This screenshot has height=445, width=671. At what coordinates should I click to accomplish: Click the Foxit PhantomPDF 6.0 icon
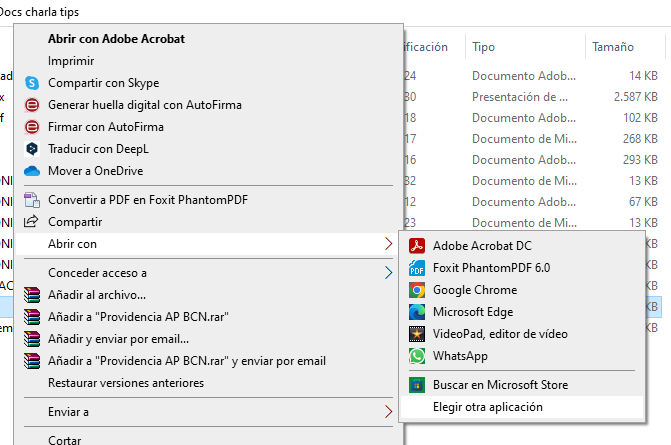click(x=417, y=268)
